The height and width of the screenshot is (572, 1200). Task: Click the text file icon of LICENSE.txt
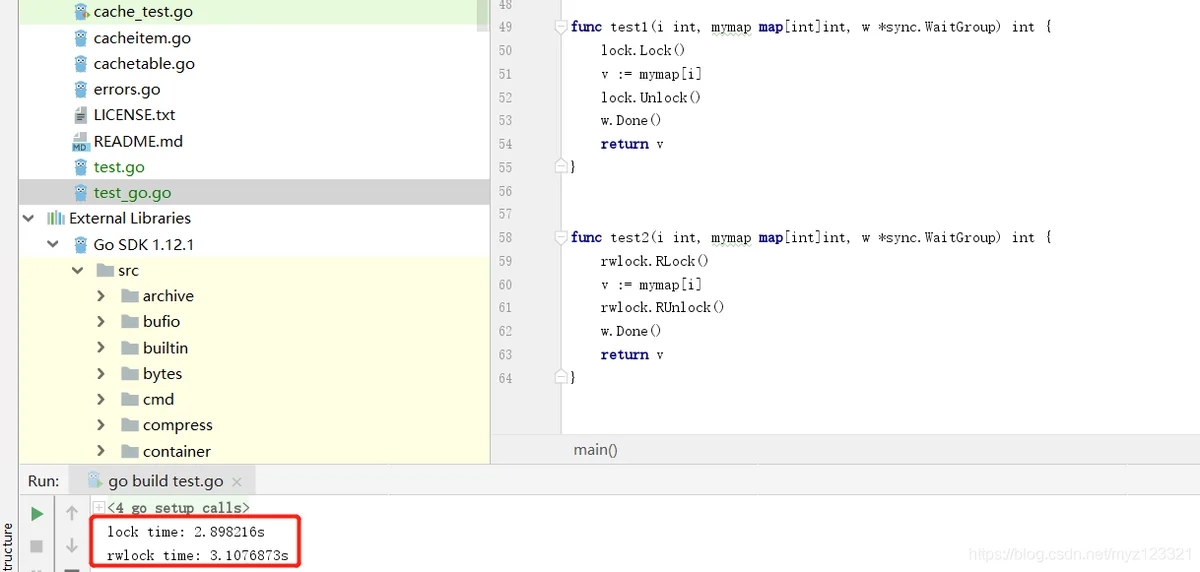(x=81, y=115)
